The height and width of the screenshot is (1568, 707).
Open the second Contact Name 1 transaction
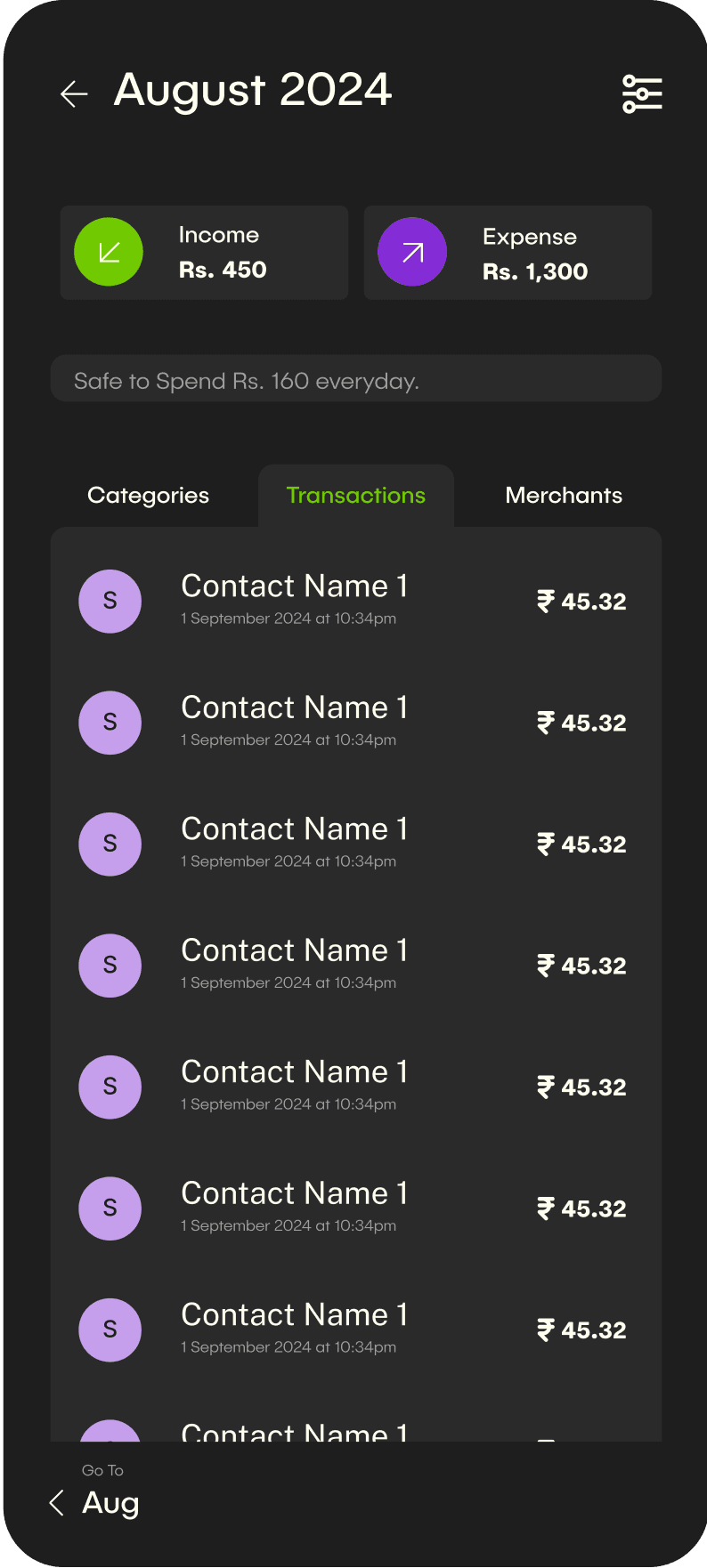click(294, 721)
